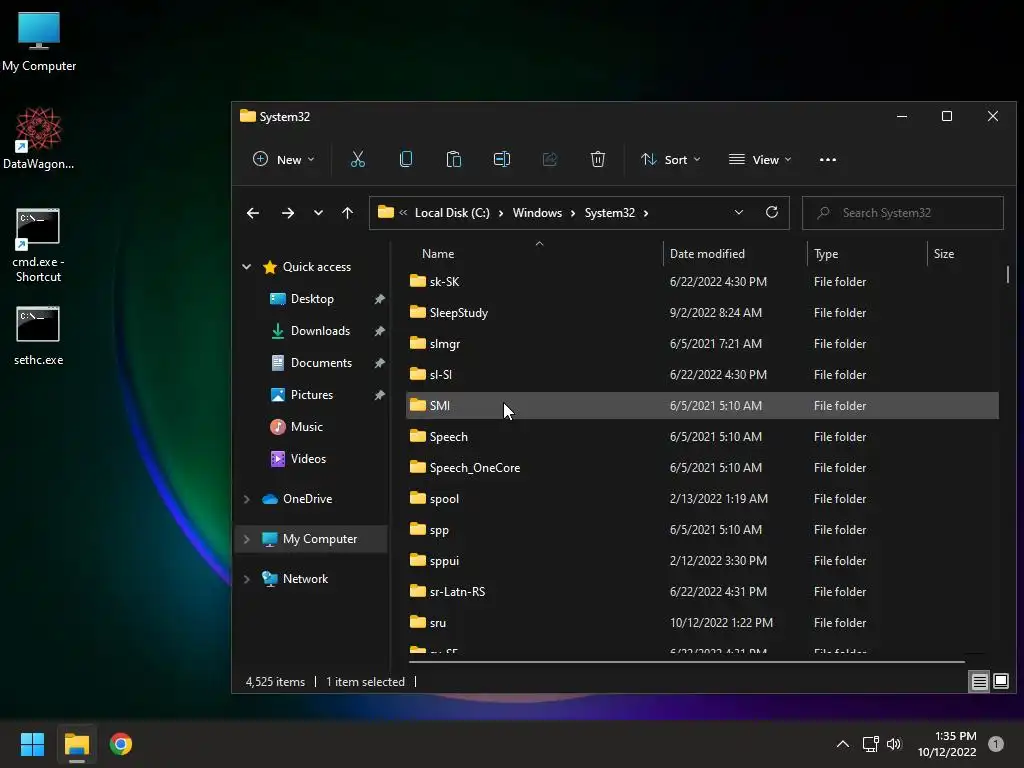Image resolution: width=1024 pixels, height=768 pixels.
Task: Select the spool folder
Action: (702, 499)
